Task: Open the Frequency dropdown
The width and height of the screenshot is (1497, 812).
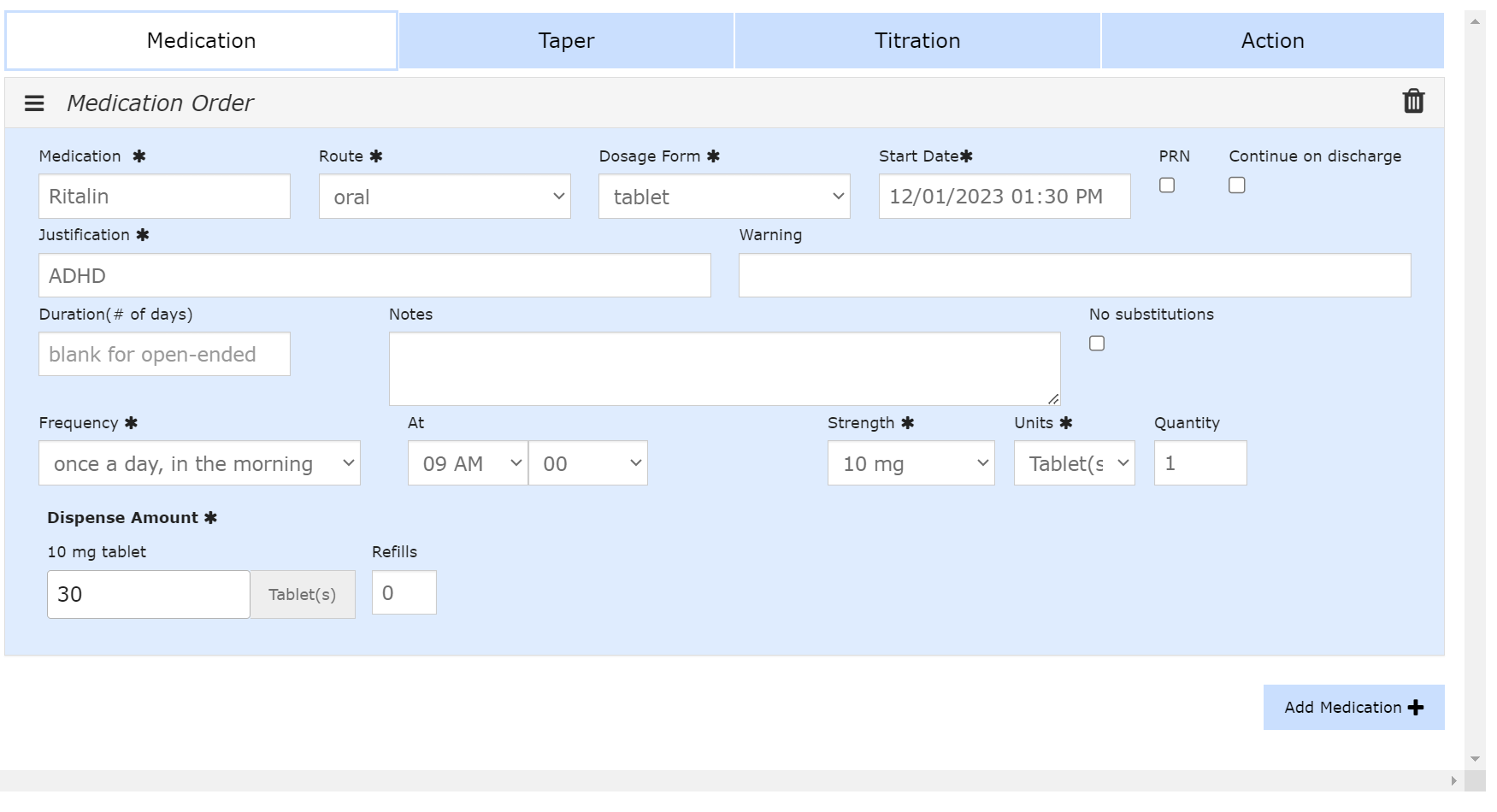Action: [199, 463]
